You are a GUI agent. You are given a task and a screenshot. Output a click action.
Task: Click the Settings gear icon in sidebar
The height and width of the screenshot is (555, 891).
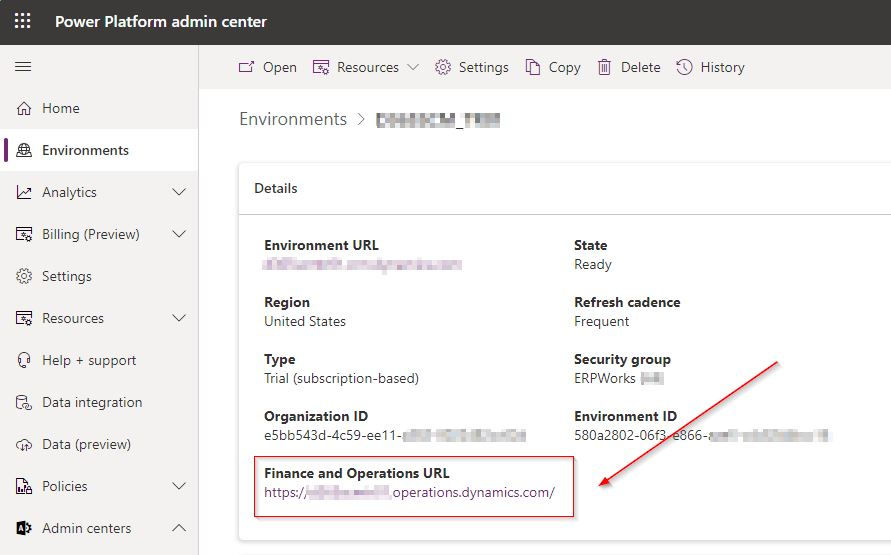click(x=24, y=276)
